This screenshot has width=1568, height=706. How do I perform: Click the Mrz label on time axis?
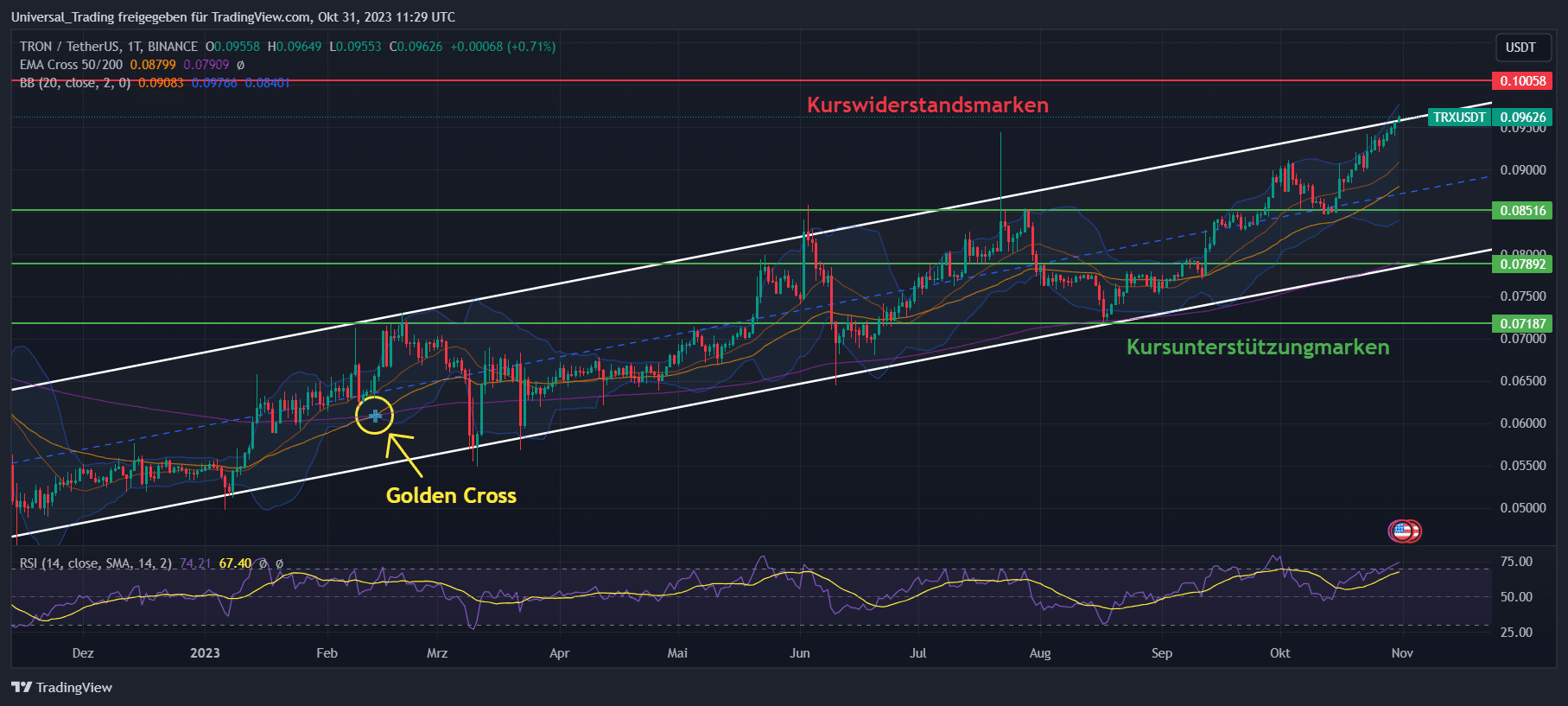pyautogui.click(x=437, y=653)
